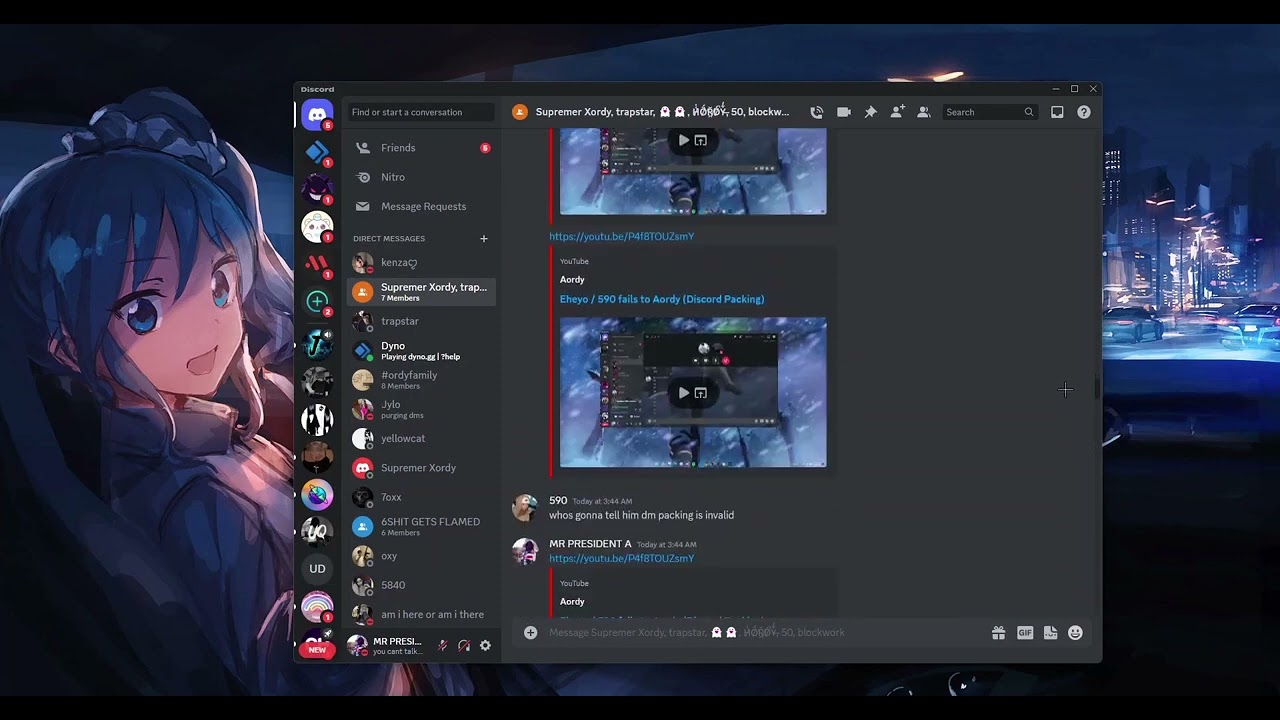Screen dimensions: 1280x720
Task: Open white cat server icon
Action: coord(317,227)
